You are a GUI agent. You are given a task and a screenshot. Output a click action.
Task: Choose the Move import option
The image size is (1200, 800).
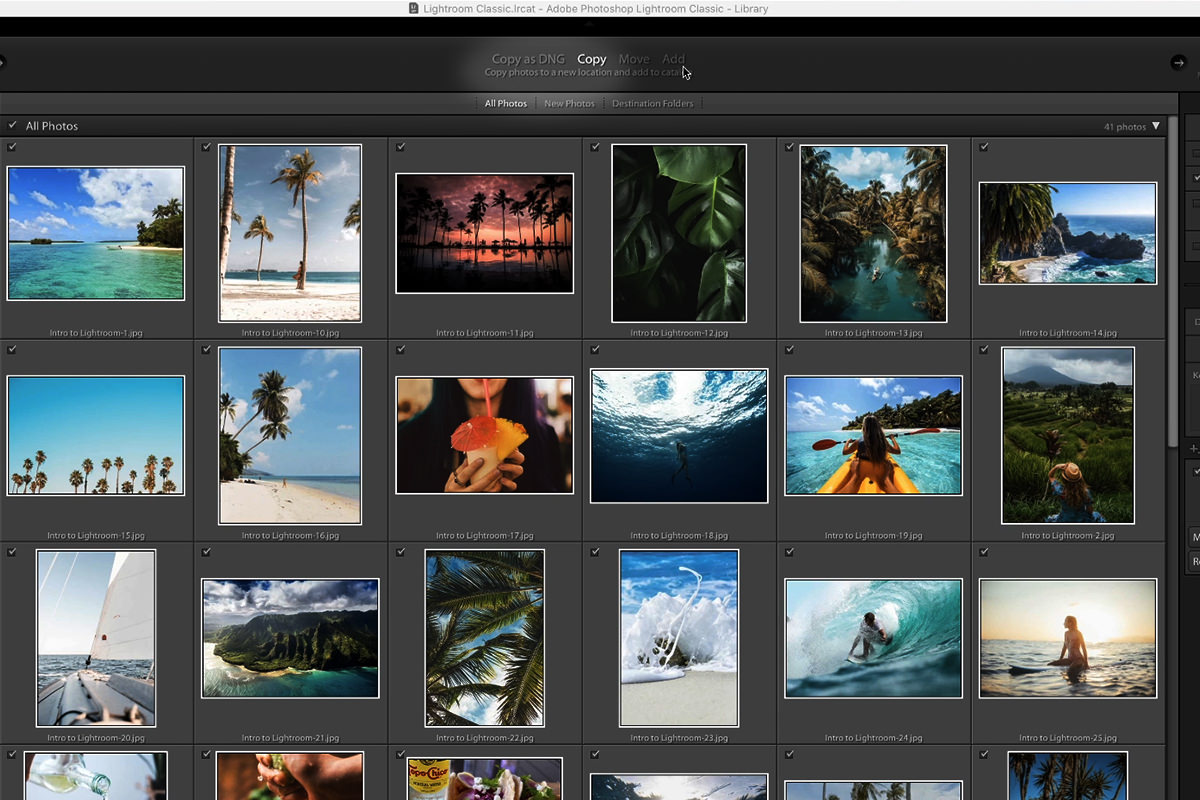pyautogui.click(x=633, y=59)
